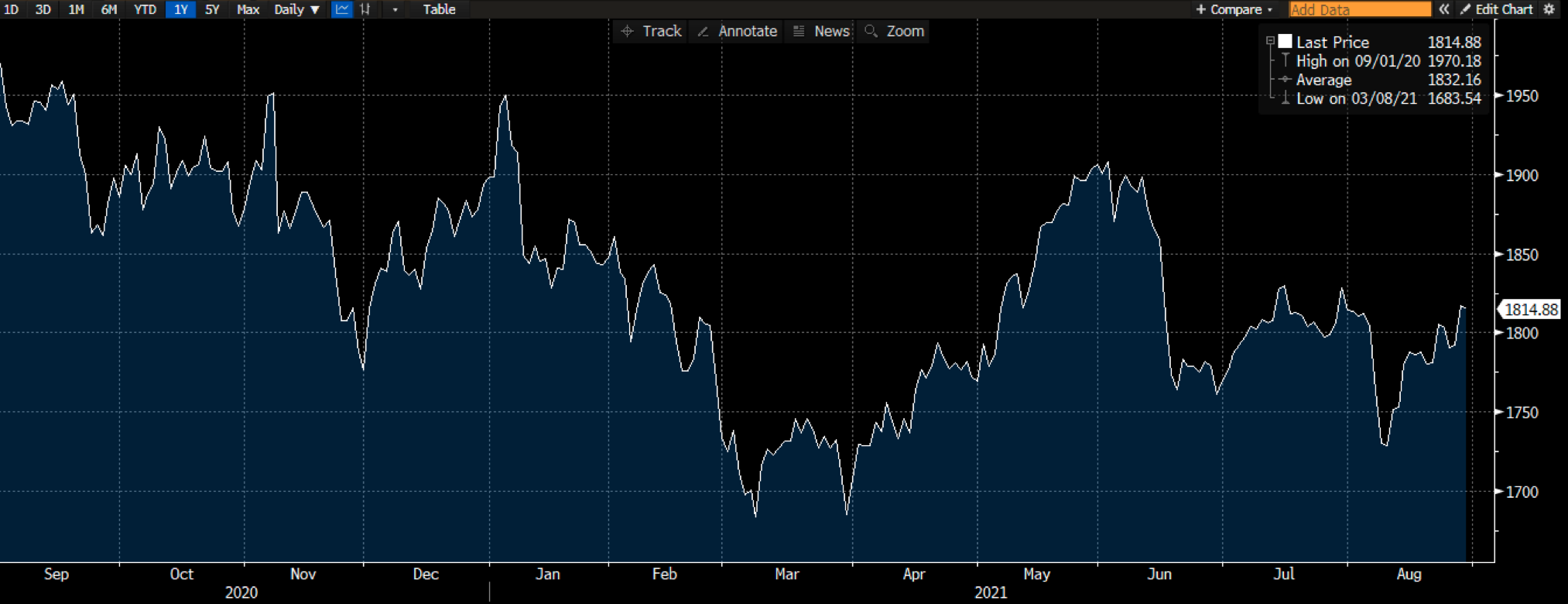Screen dimensions: 1568x604
Task: Open the News overlay button
Action: [x=822, y=31]
